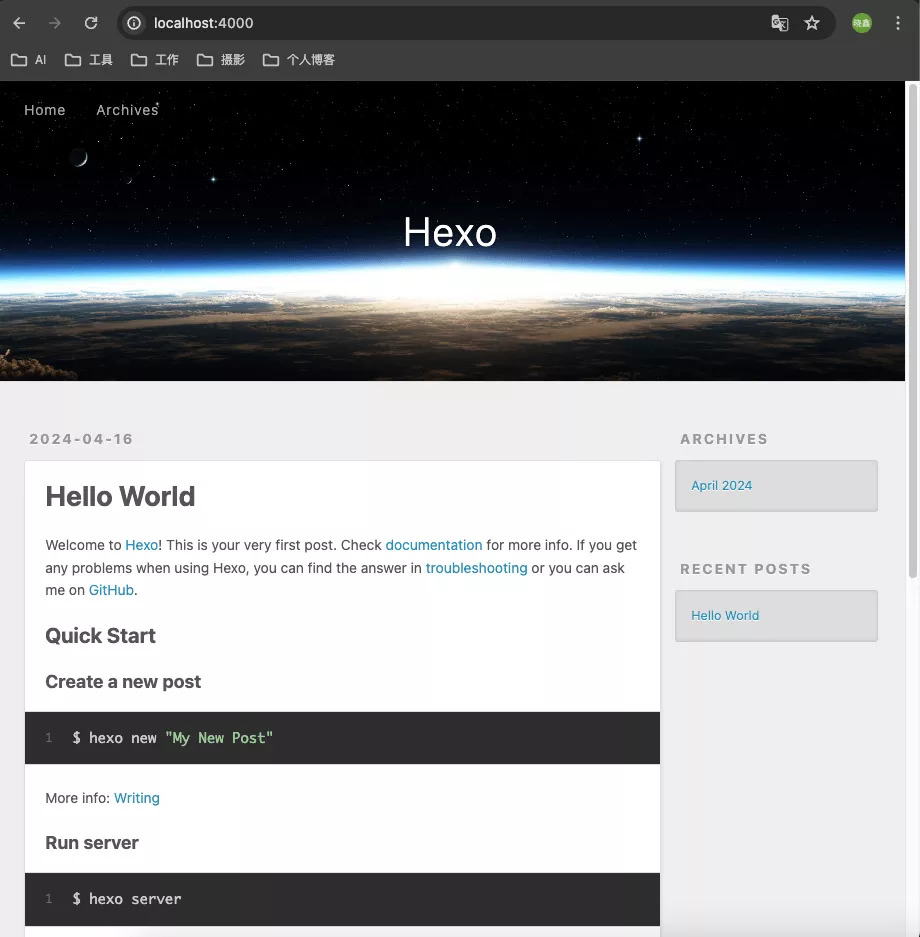920x937 pixels.
Task: Click the browser back arrow
Action: (x=19, y=23)
